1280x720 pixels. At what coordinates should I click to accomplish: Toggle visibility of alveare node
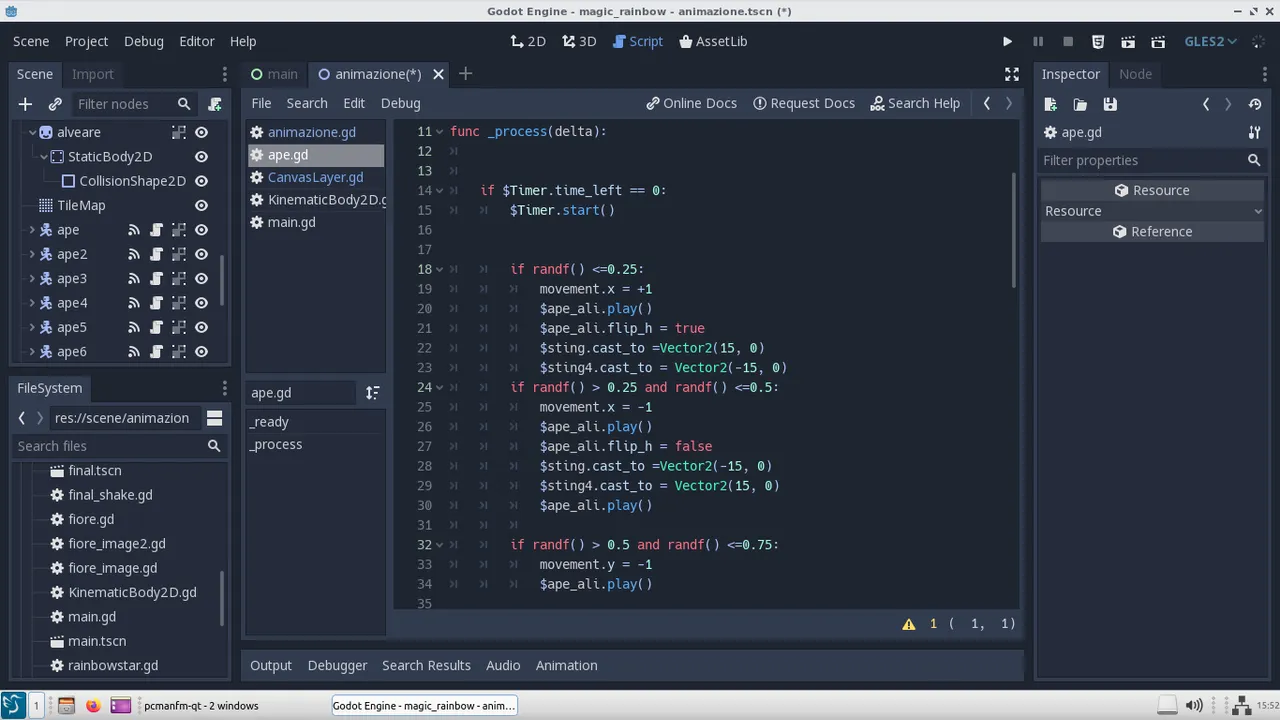pyautogui.click(x=201, y=132)
